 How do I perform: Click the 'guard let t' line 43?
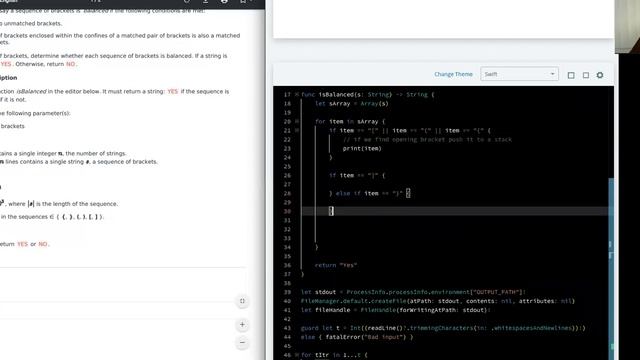(443, 328)
